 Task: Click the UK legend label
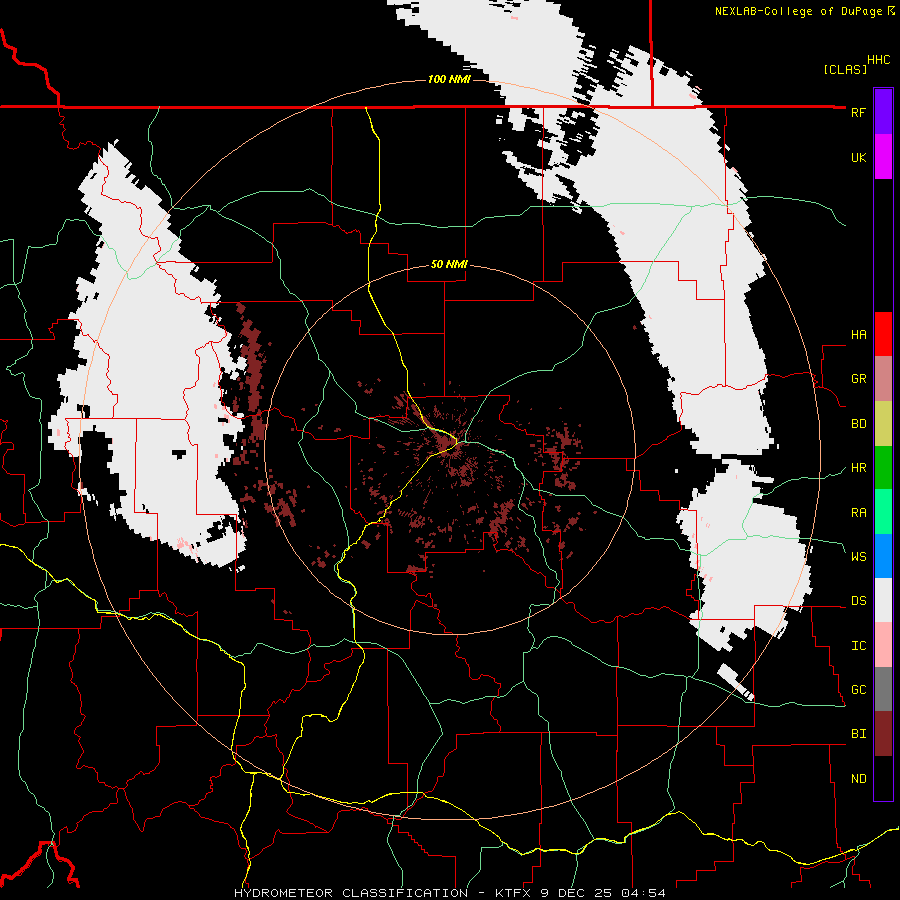[x=858, y=157]
